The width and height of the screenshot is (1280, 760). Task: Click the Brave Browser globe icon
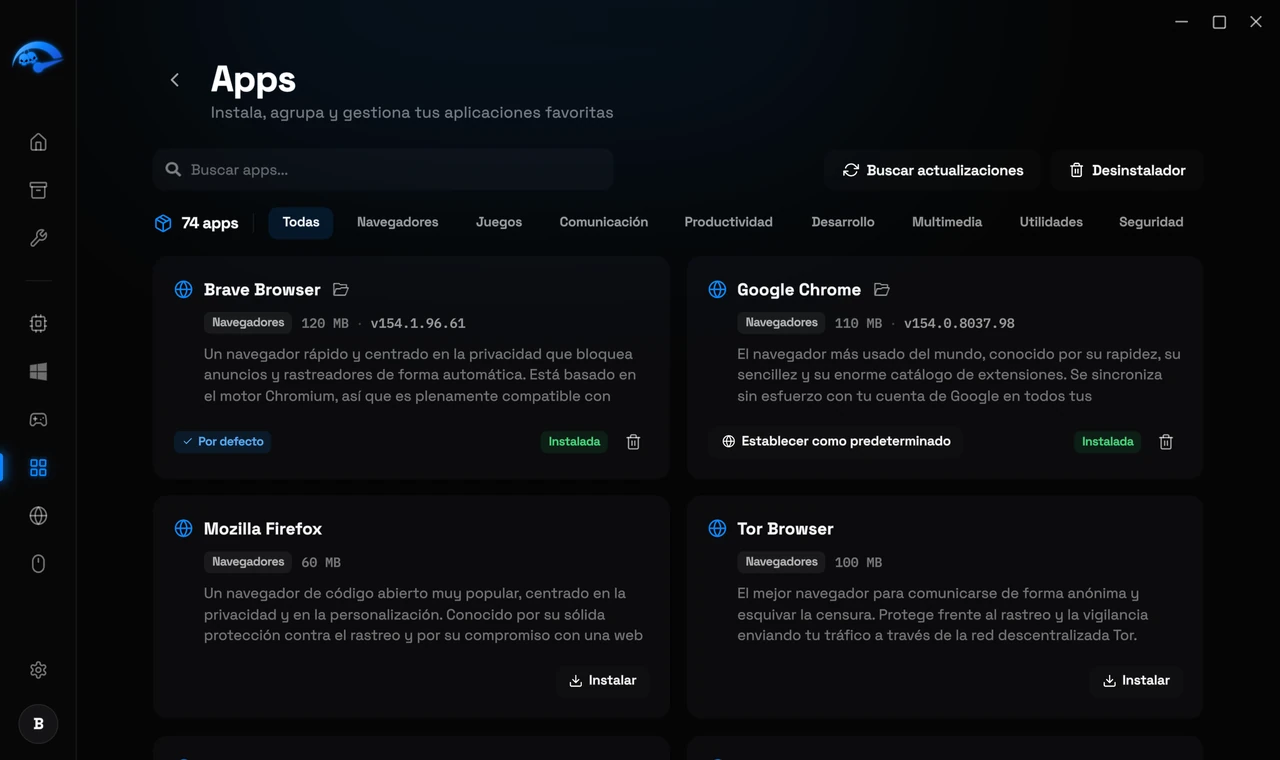point(184,289)
